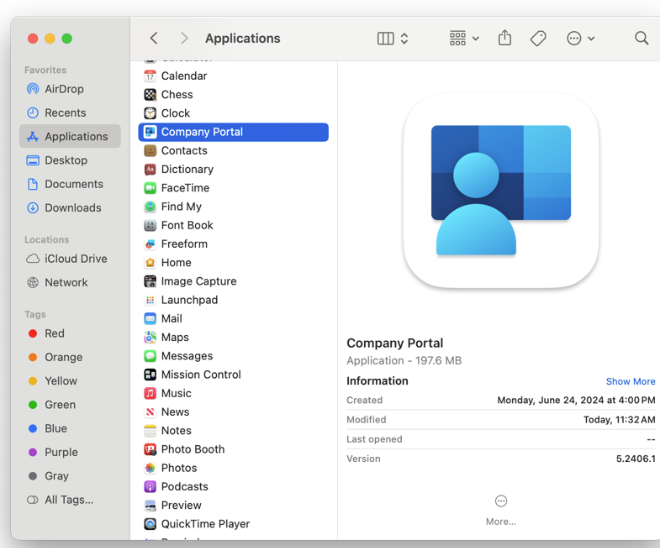The height and width of the screenshot is (548, 660).
Task: Click the Edit Tags icon
Action: [538, 38]
